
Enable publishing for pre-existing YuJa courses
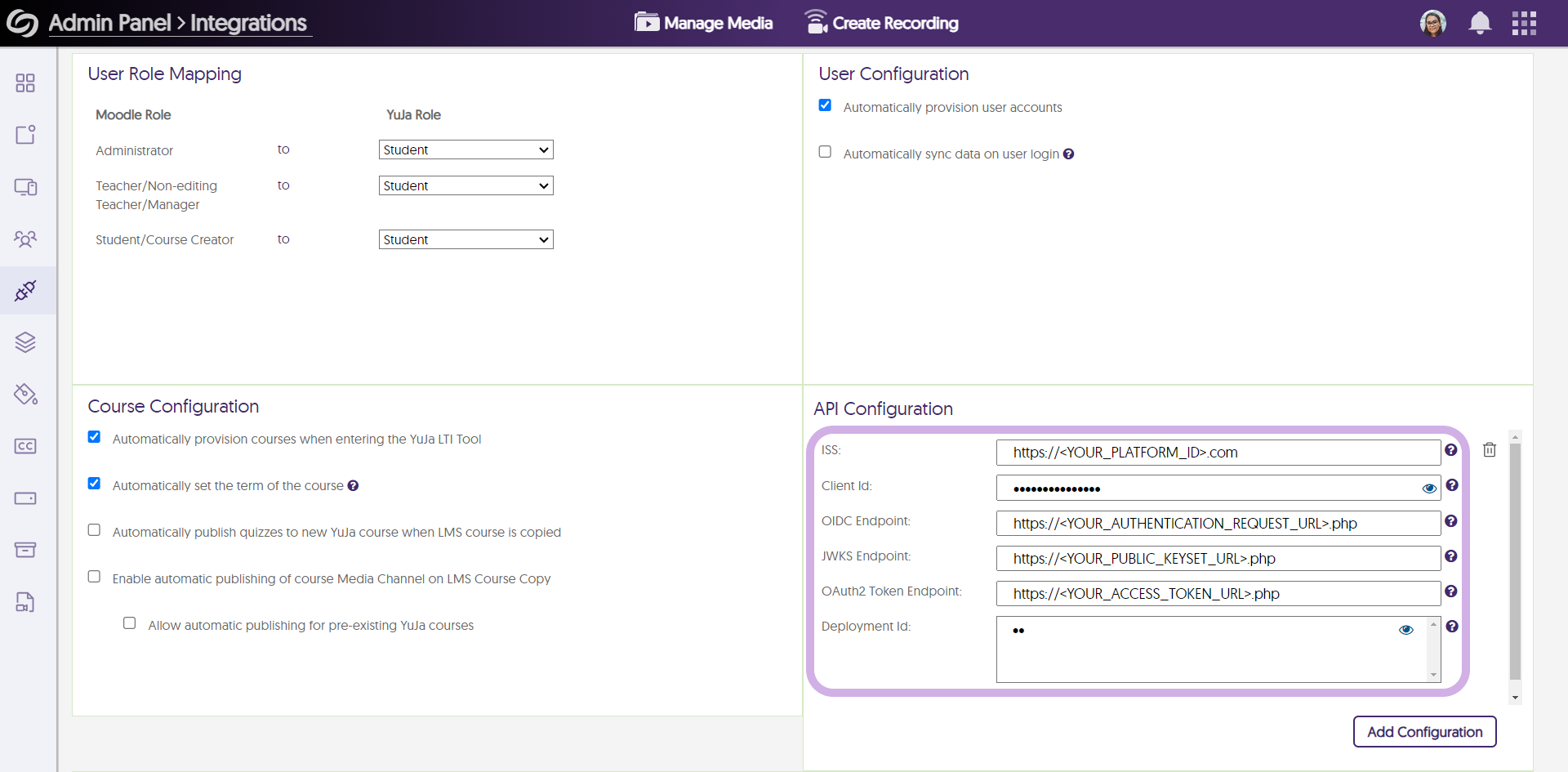coord(129,623)
